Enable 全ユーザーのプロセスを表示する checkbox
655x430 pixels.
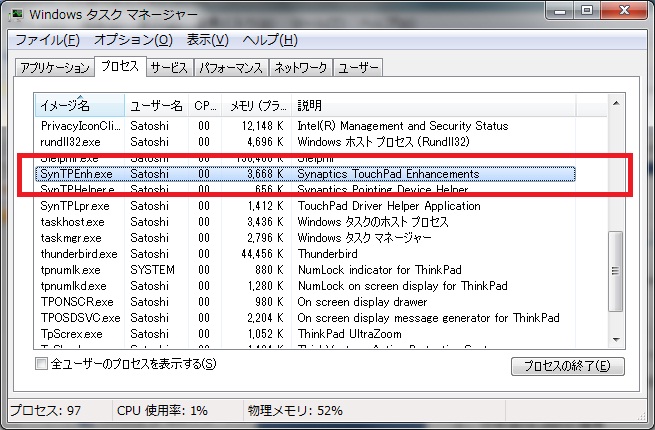[x=41, y=364]
